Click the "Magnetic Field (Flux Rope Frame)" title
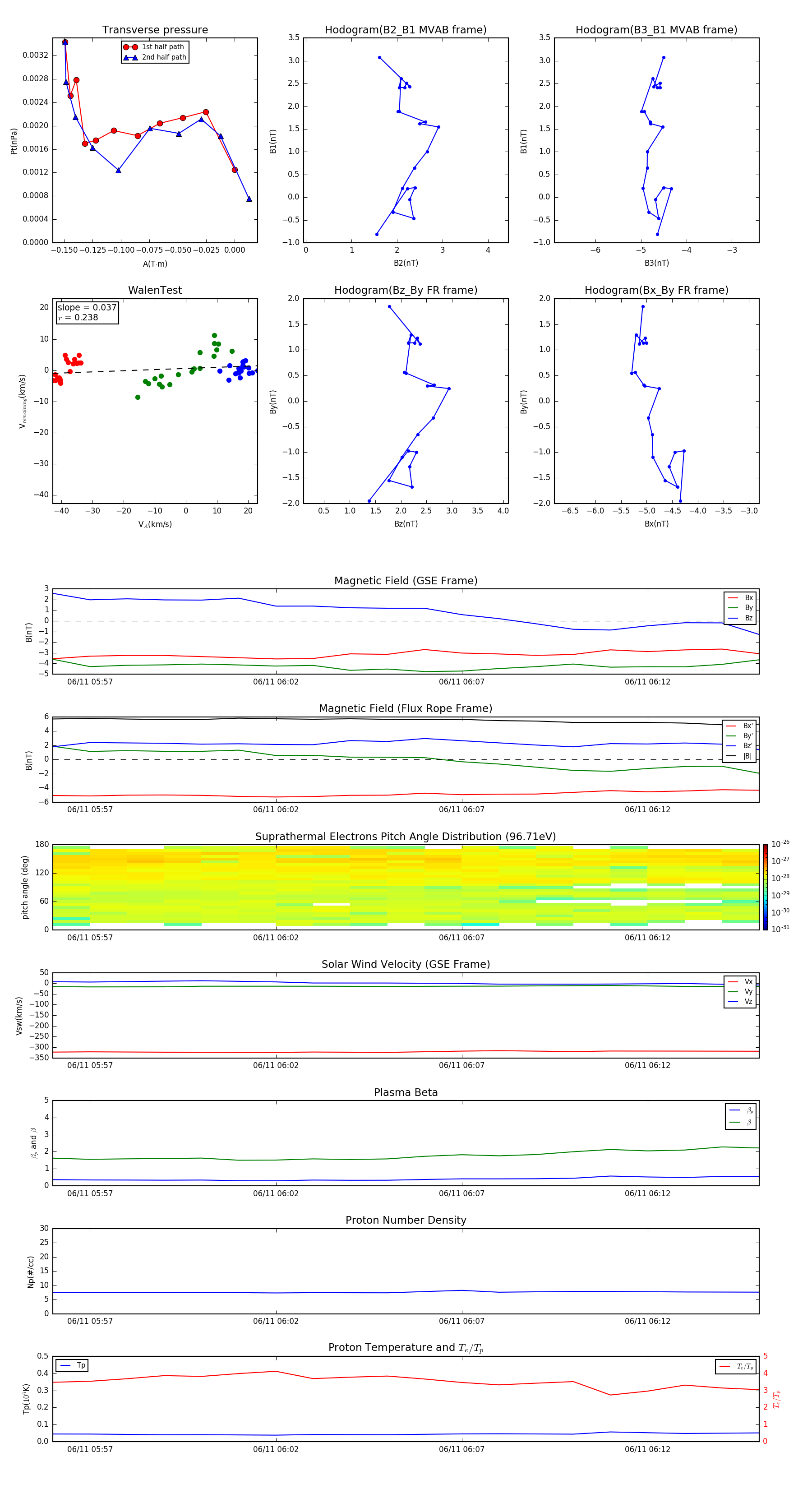812x1489 pixels. coord(406,709)
